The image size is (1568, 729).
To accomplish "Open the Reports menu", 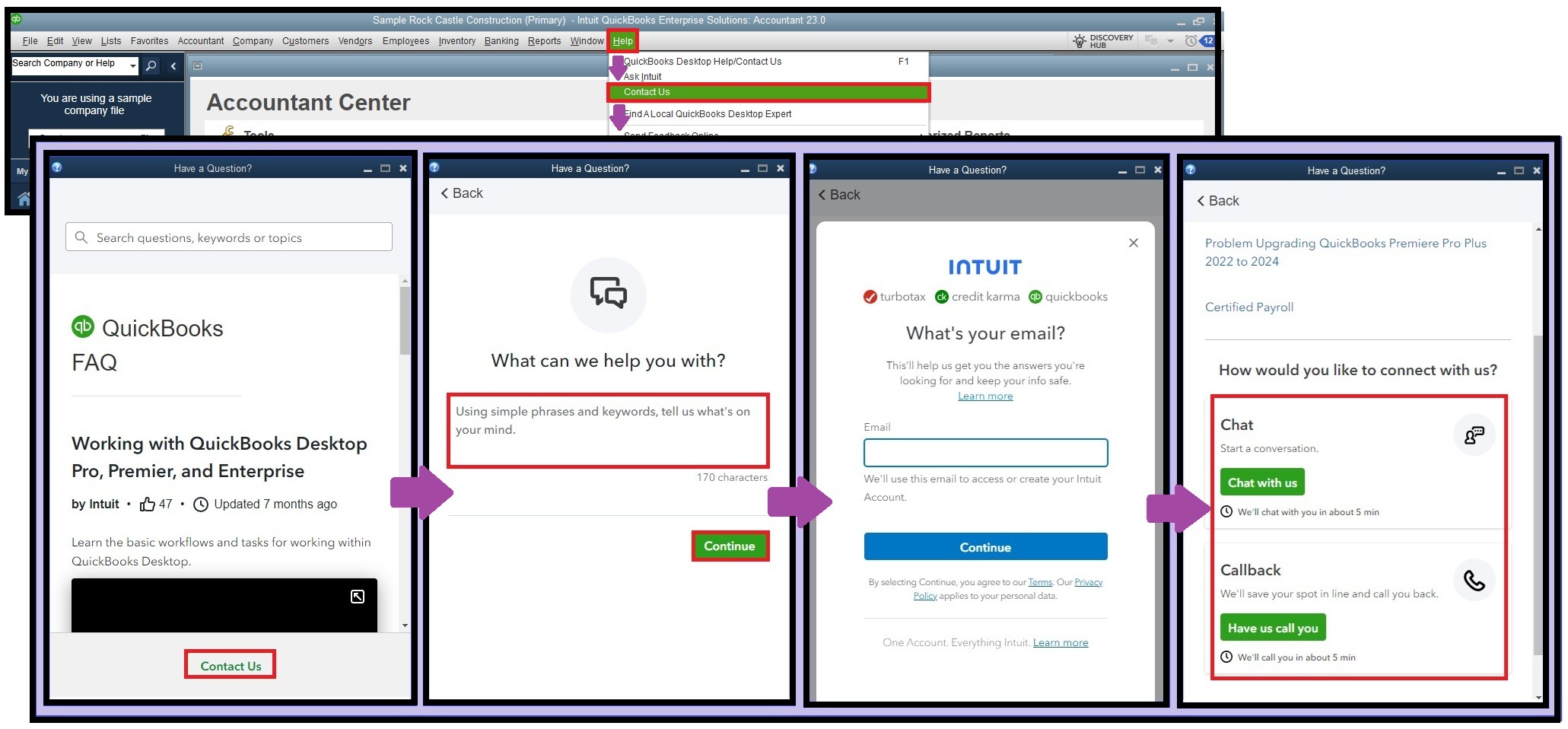I will pyautogui.click(x=544, y=41).
